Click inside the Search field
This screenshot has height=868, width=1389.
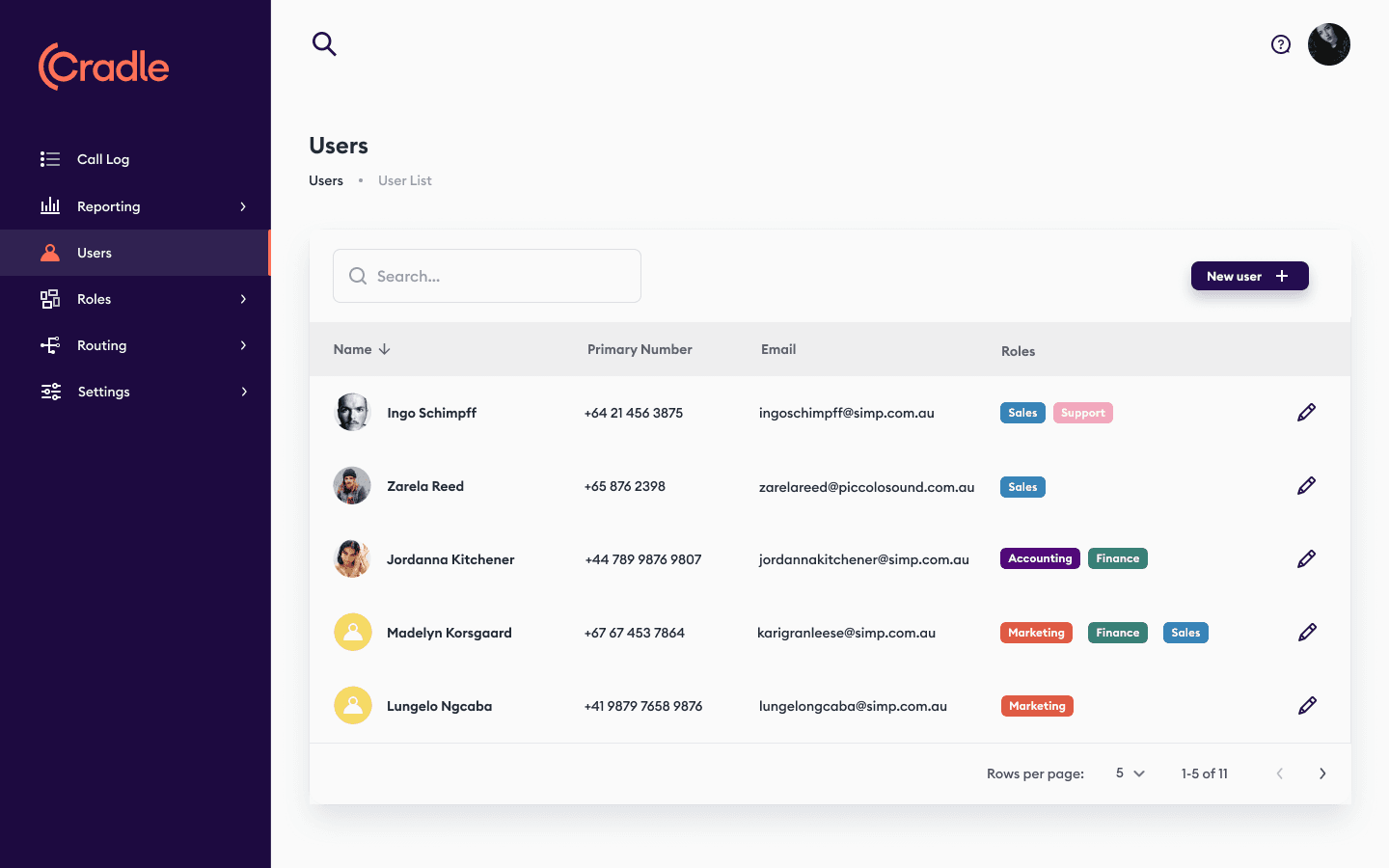click(486, 276)
